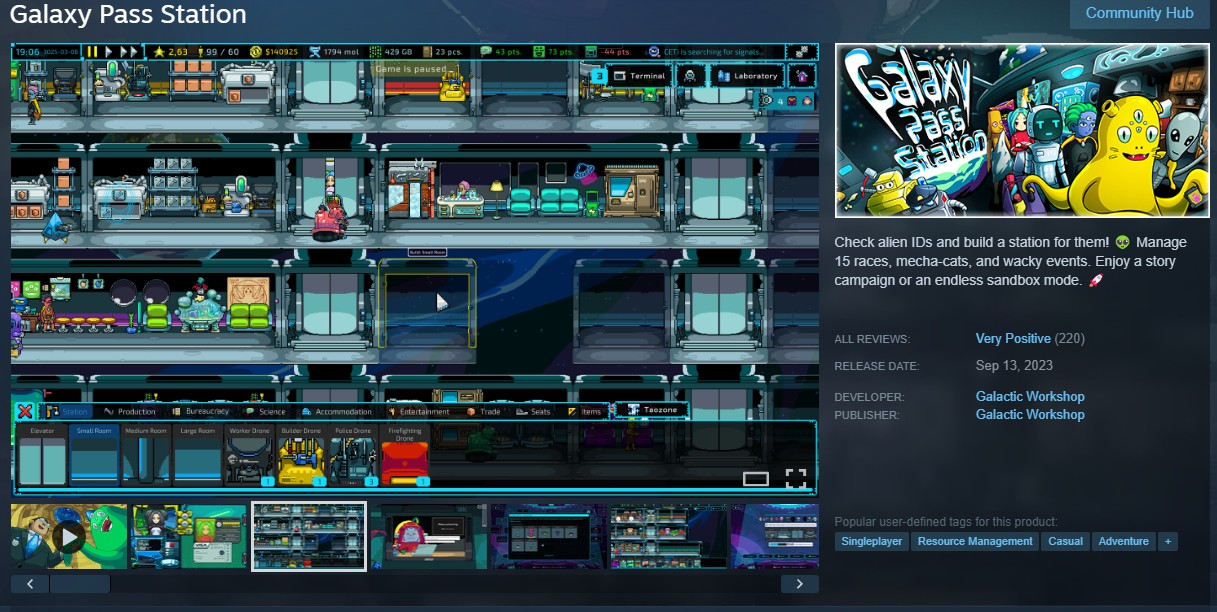1217x612 pixels.
Task: Select the Bureaucracy build tab
Action: point(199,411)
